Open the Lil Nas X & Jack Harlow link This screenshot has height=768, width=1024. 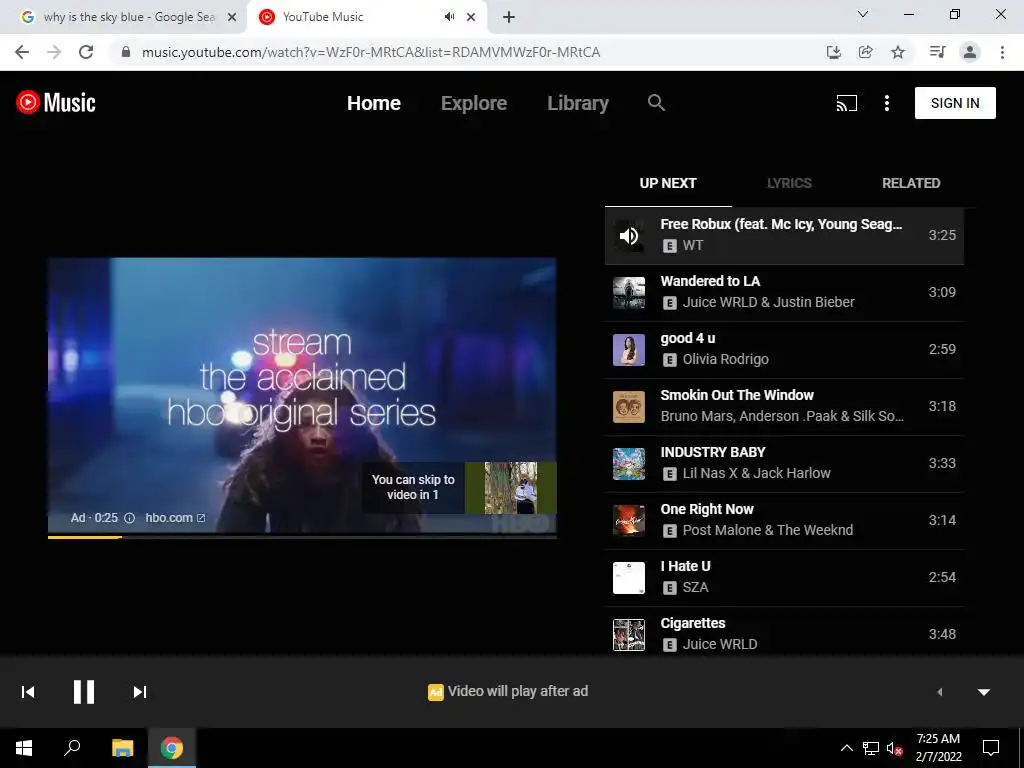(756, 473)
